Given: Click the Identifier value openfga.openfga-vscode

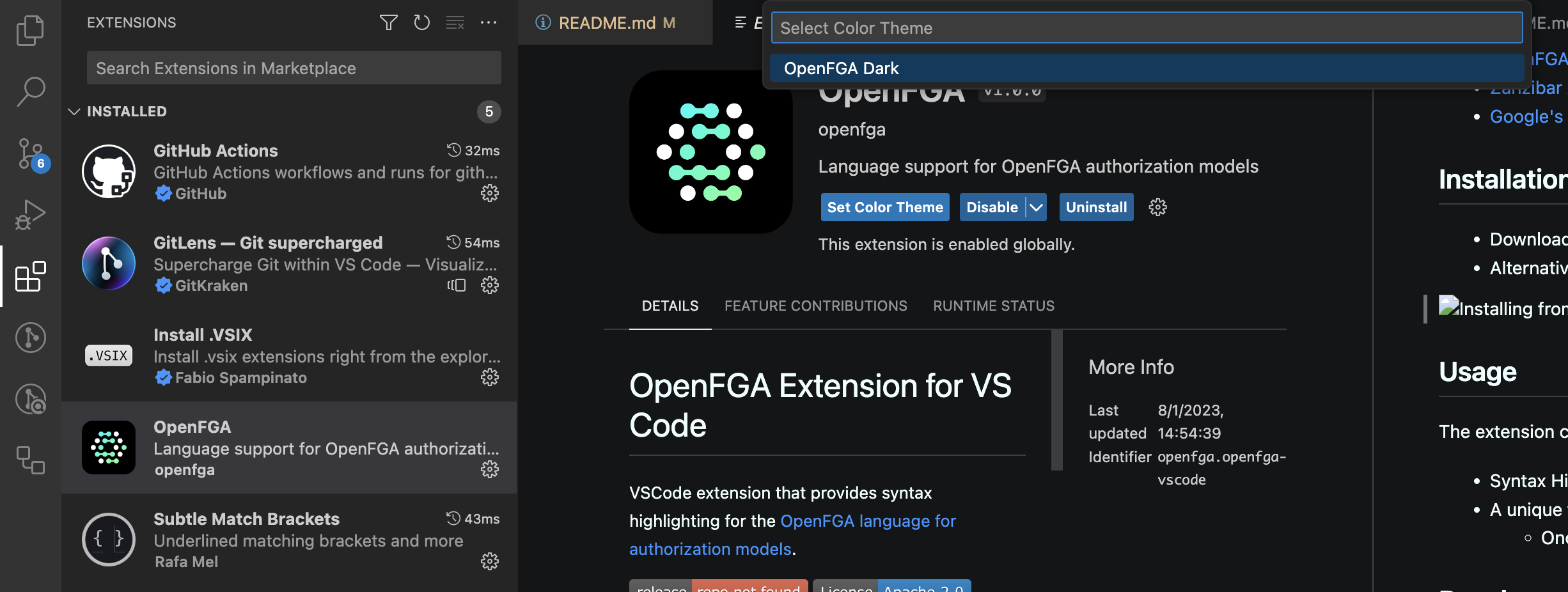Looking at the screenshot, I should click(1221, 468).
